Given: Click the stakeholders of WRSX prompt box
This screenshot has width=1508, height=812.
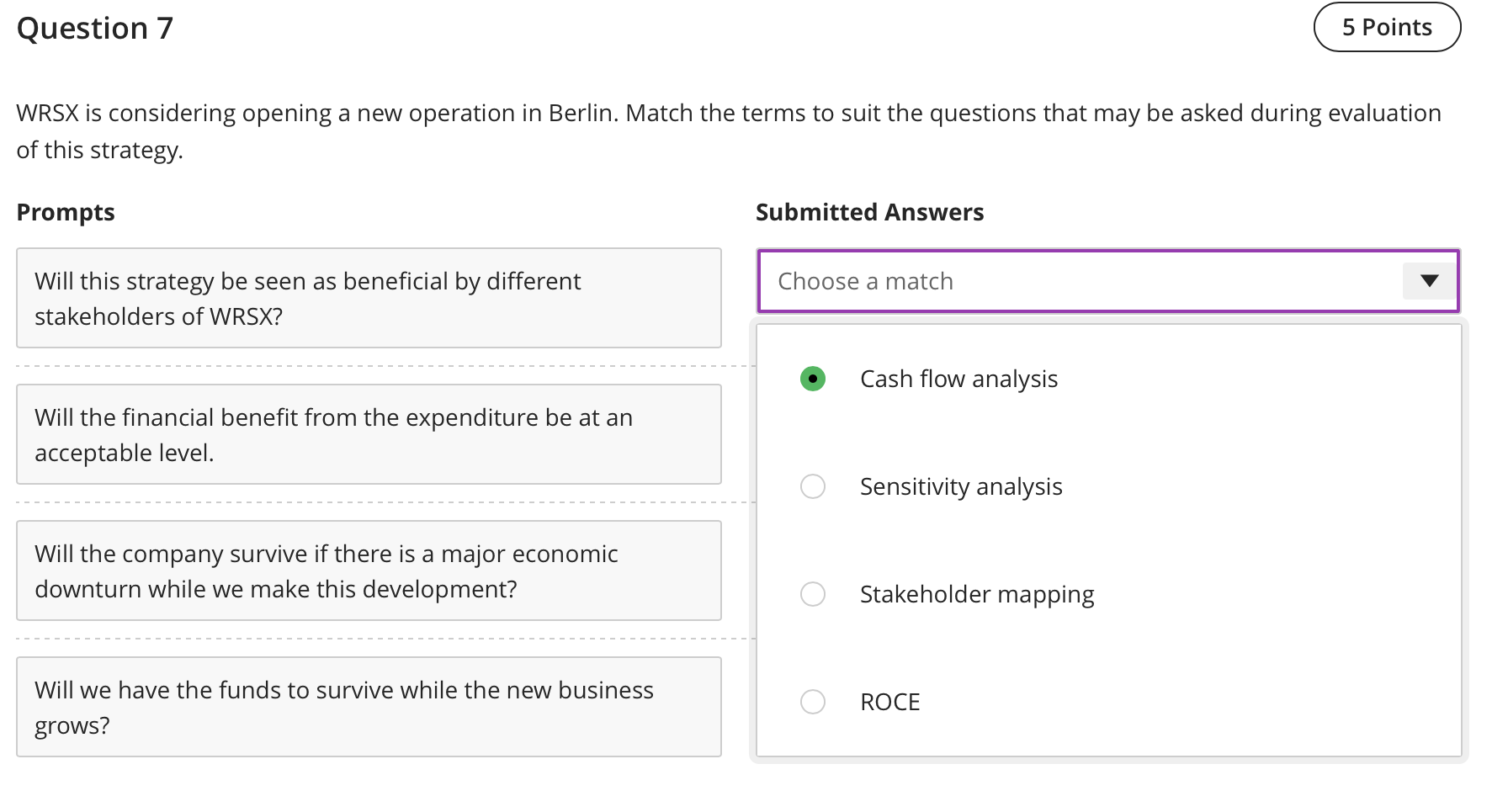Looking at the screenshot, I should pyautogui.click(x=369, y=298).
